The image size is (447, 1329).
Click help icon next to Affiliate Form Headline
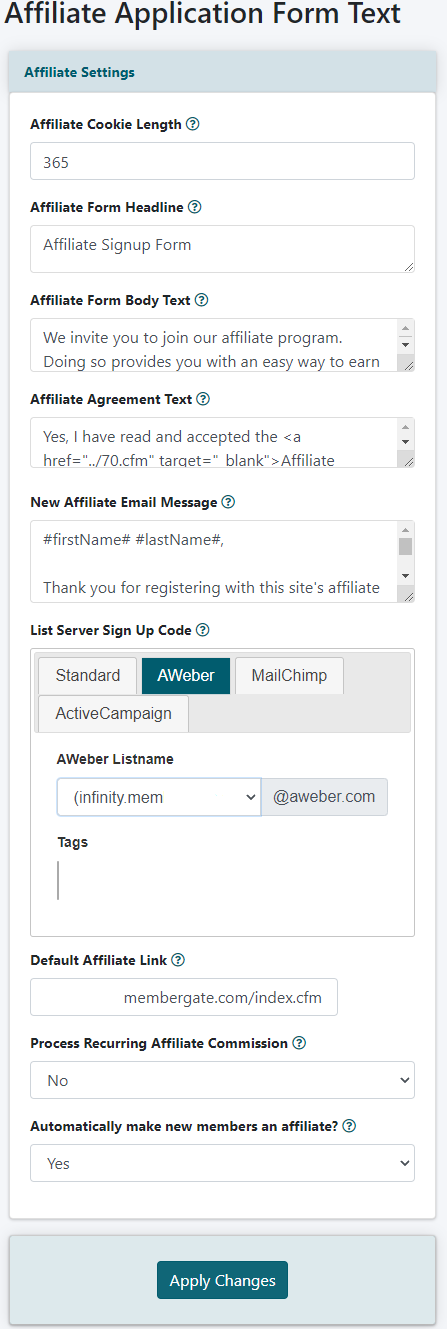coord(195,208)
